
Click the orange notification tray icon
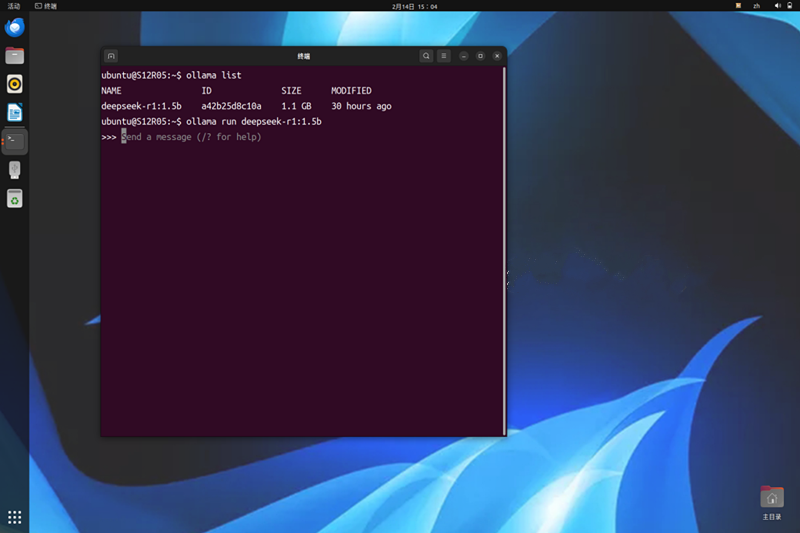tap(738, 6)
